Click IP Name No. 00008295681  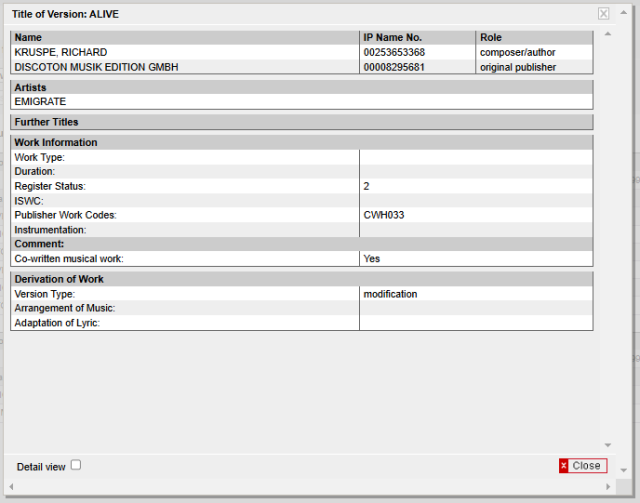(x=394, y=67)
